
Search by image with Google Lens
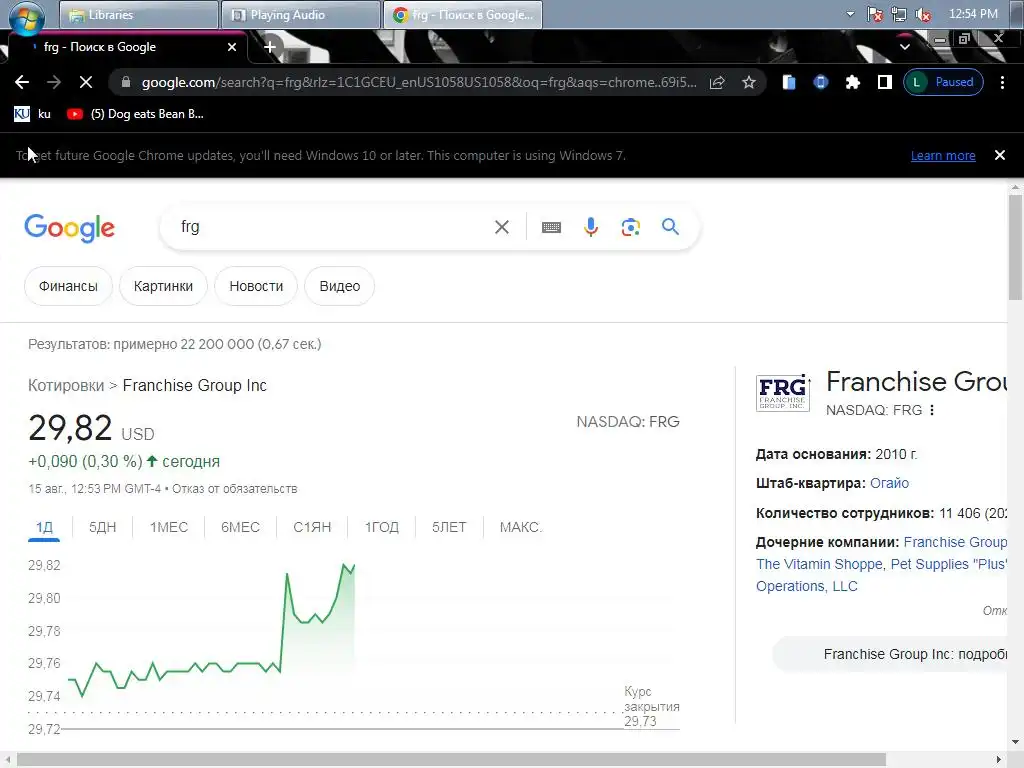pos(630,227)
